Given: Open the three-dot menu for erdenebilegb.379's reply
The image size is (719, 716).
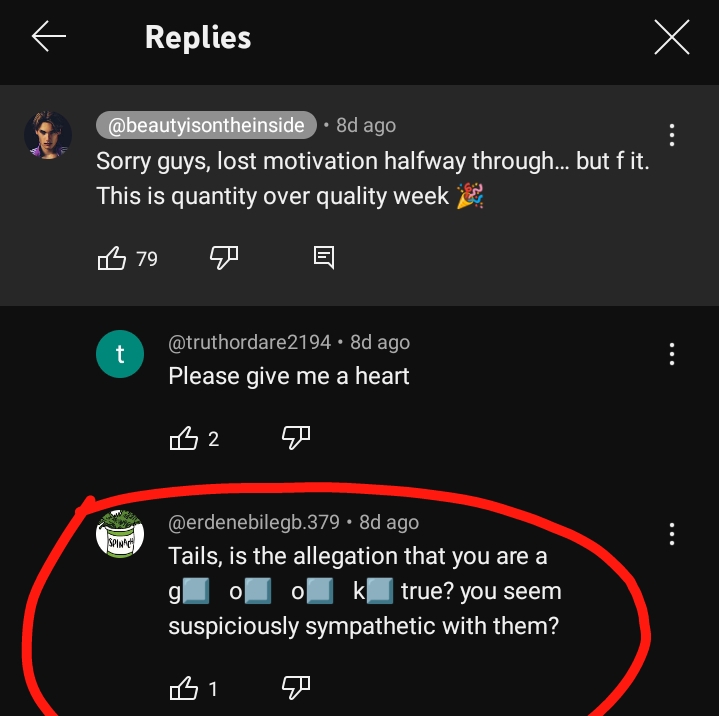Looking at the screenshot, I should tap(671, 534).
